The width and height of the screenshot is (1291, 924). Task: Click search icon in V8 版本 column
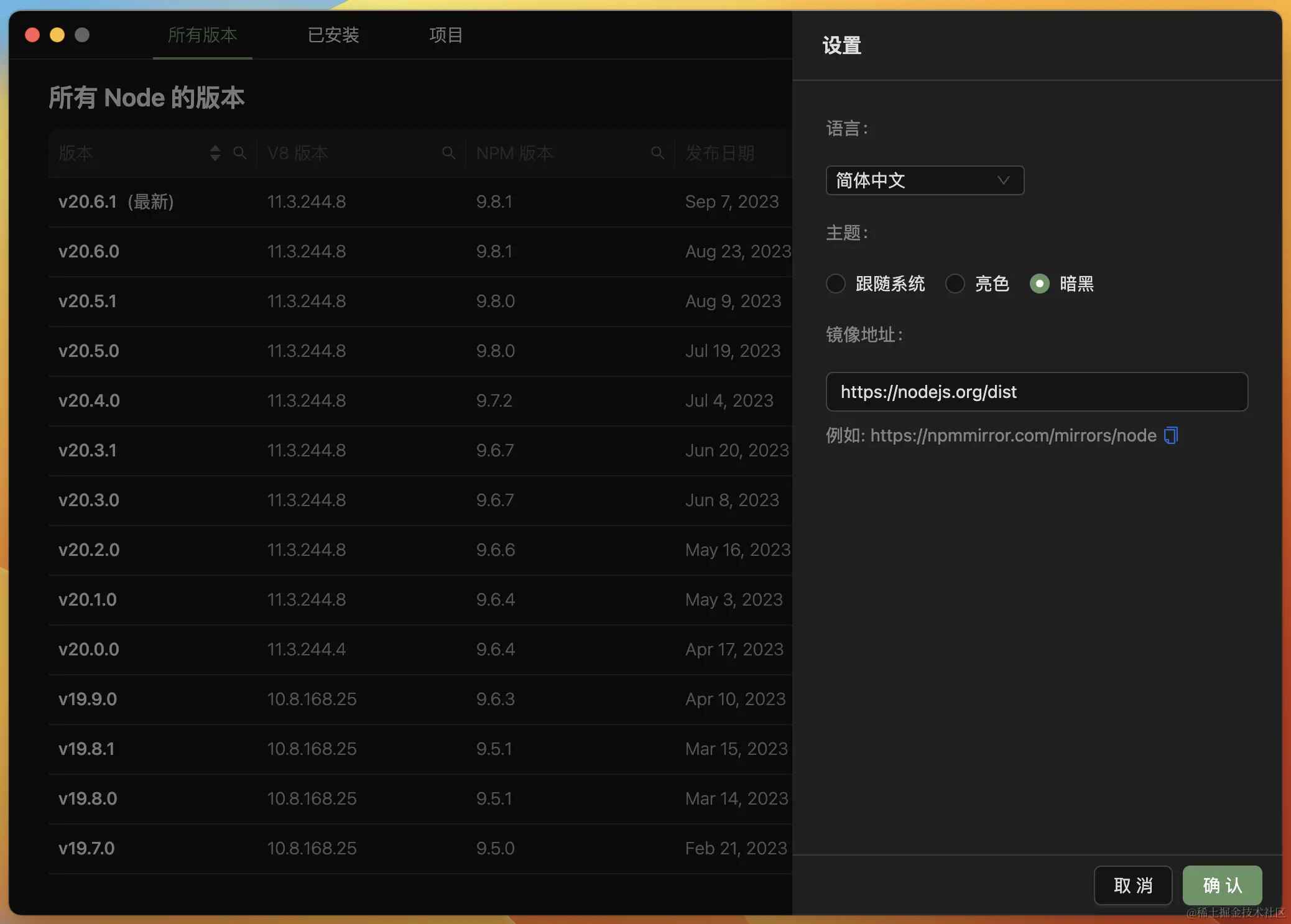[x=448, y=153]
